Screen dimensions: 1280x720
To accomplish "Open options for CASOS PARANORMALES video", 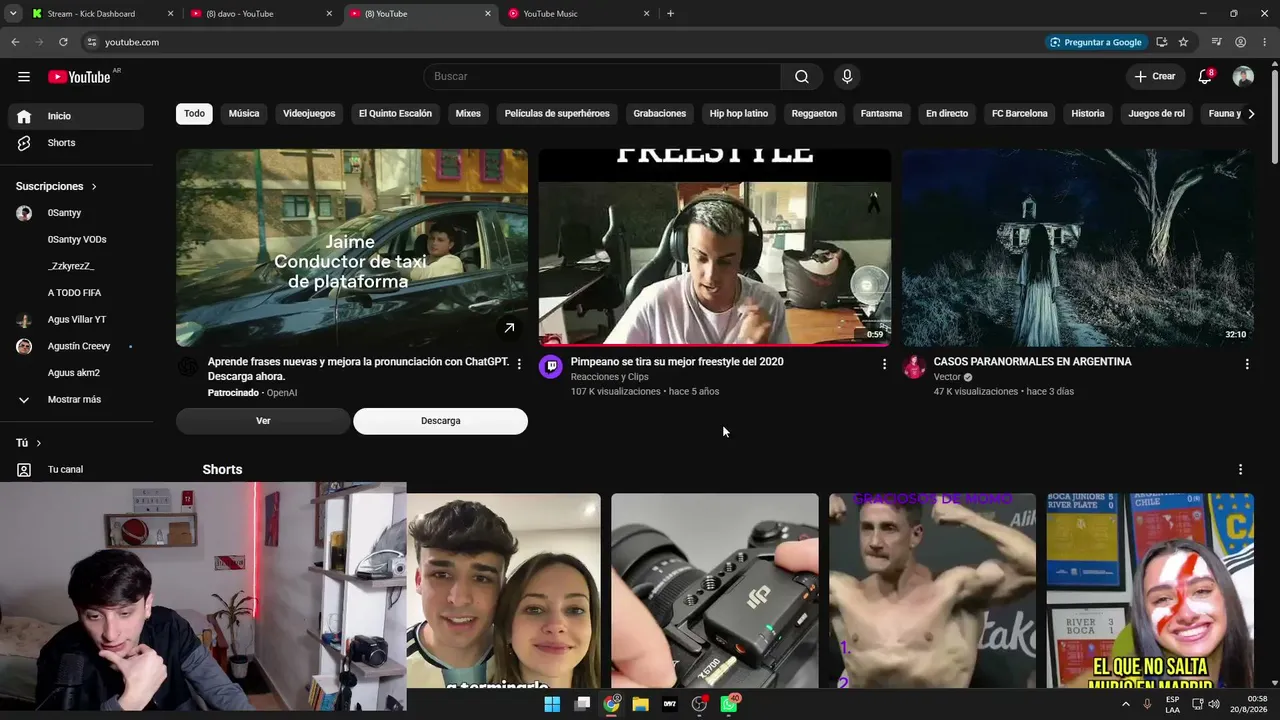I will [1247, 364].
